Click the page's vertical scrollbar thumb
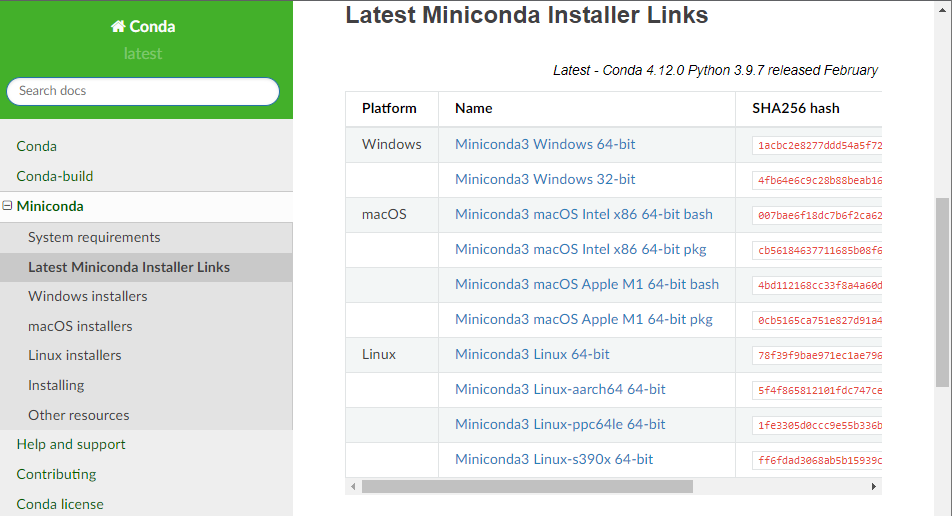Screen dimensions: 952x516 [x=942, y=292]
